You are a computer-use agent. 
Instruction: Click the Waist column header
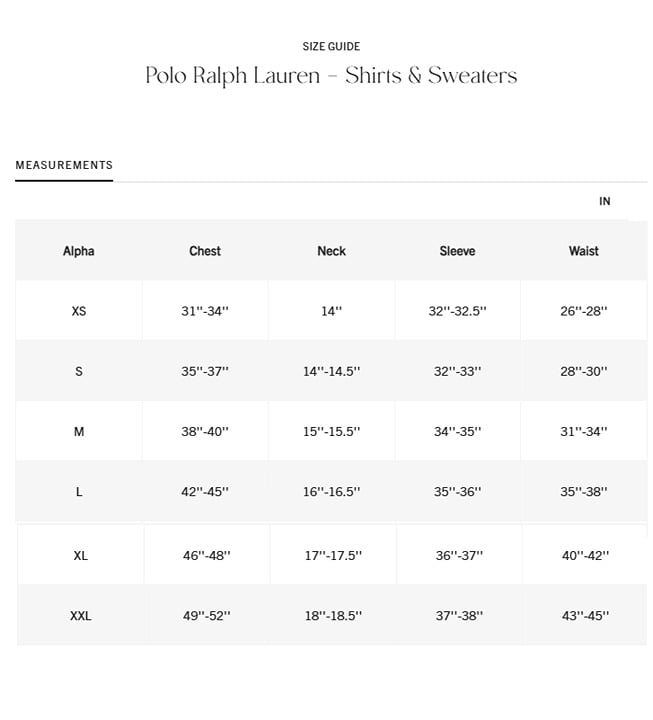point(584,251)
